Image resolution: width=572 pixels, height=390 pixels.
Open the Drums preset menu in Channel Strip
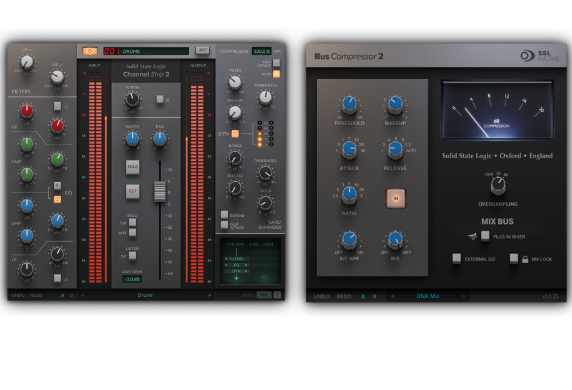[x=146, y=295]
